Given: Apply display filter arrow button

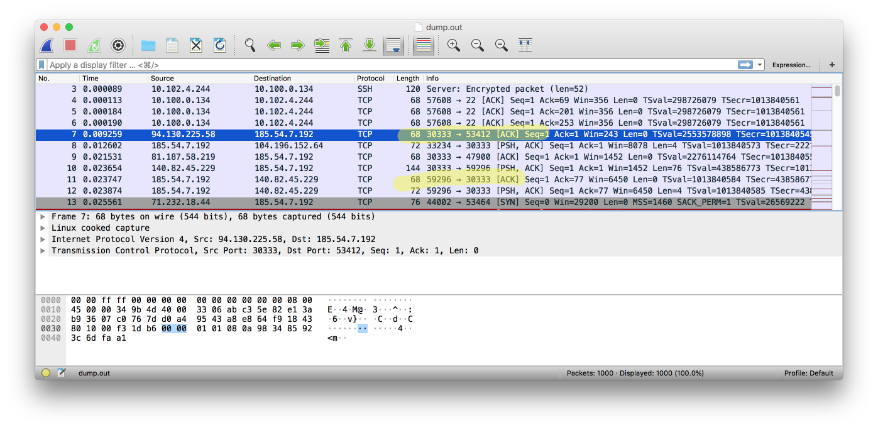Looking at the screenshot, I should (x=745, y=65).
